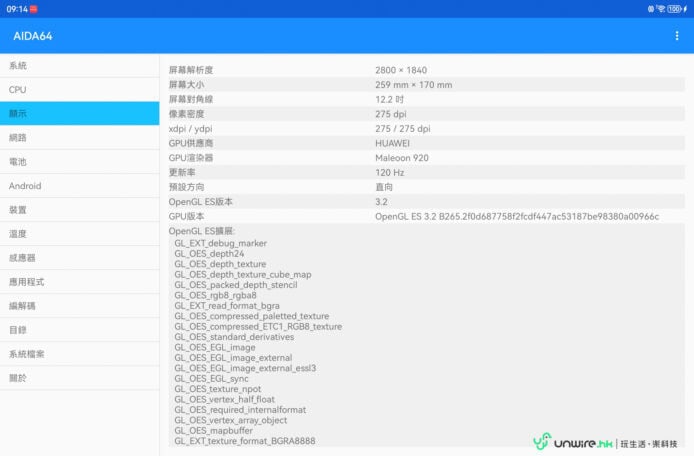Click GL_EXT_read_format_bgra entry
The height and width of the screenshot is (456, 694).
[x=227, y=305]
